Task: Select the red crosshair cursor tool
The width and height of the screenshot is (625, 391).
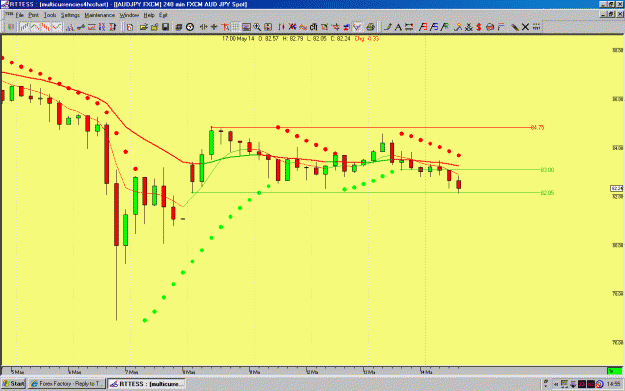Action: (x=225, y=27)
